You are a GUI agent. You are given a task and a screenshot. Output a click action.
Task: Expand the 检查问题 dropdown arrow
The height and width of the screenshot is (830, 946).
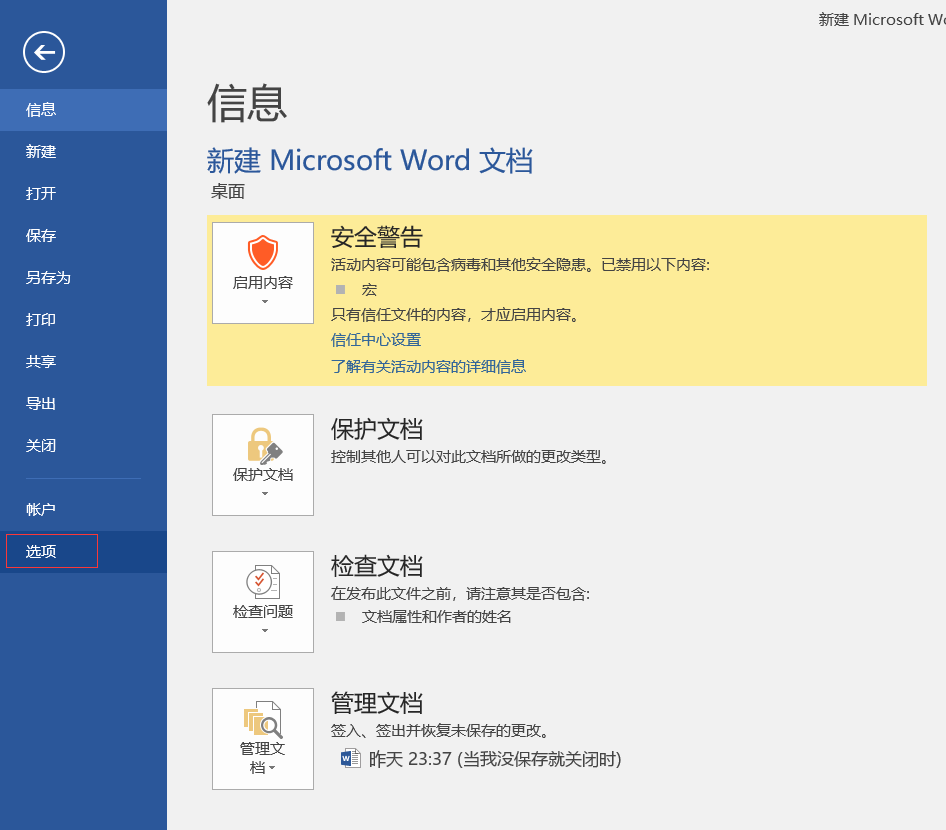[264, 630]
